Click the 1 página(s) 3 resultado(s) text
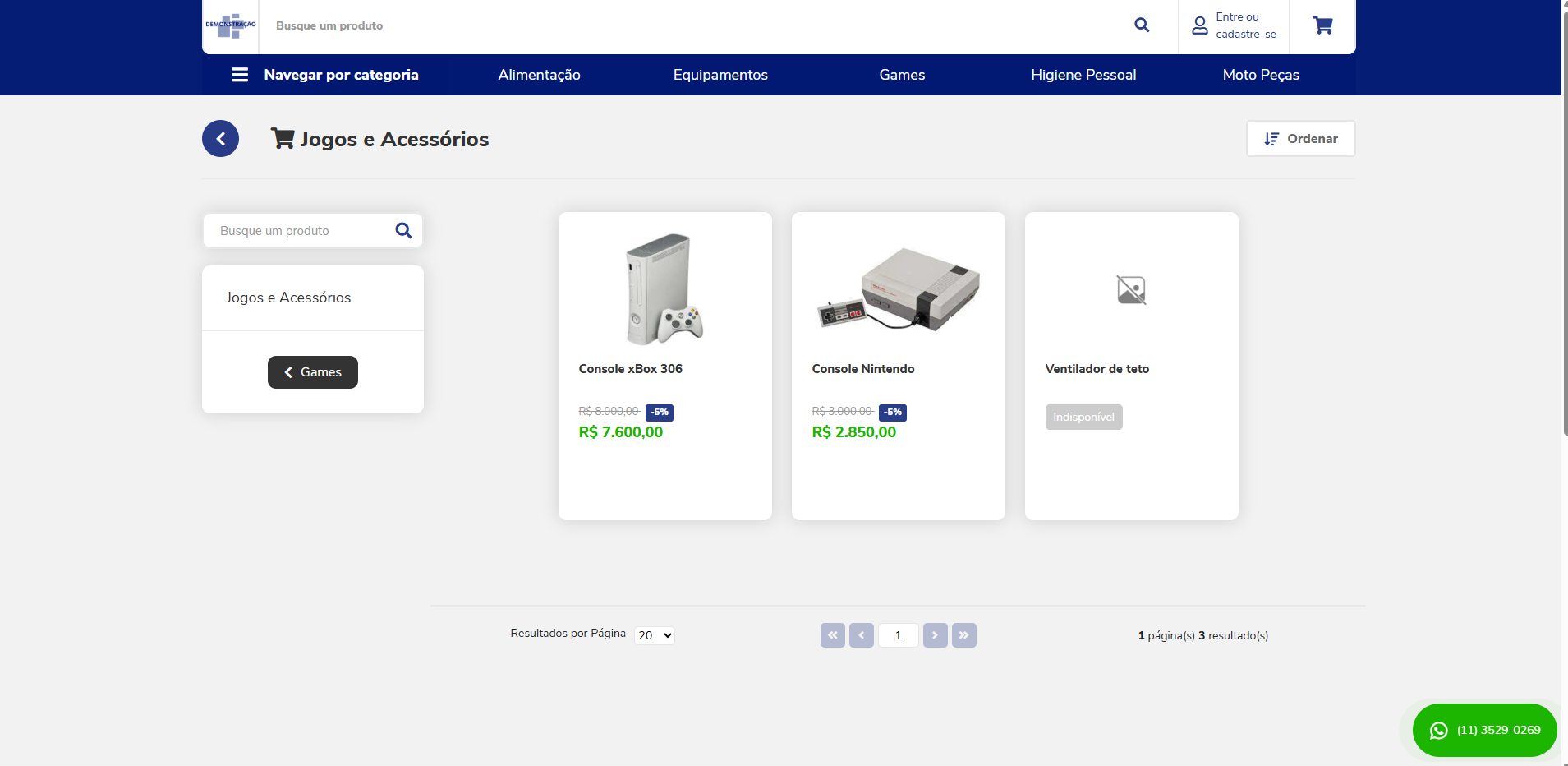 click(1203, 635)
